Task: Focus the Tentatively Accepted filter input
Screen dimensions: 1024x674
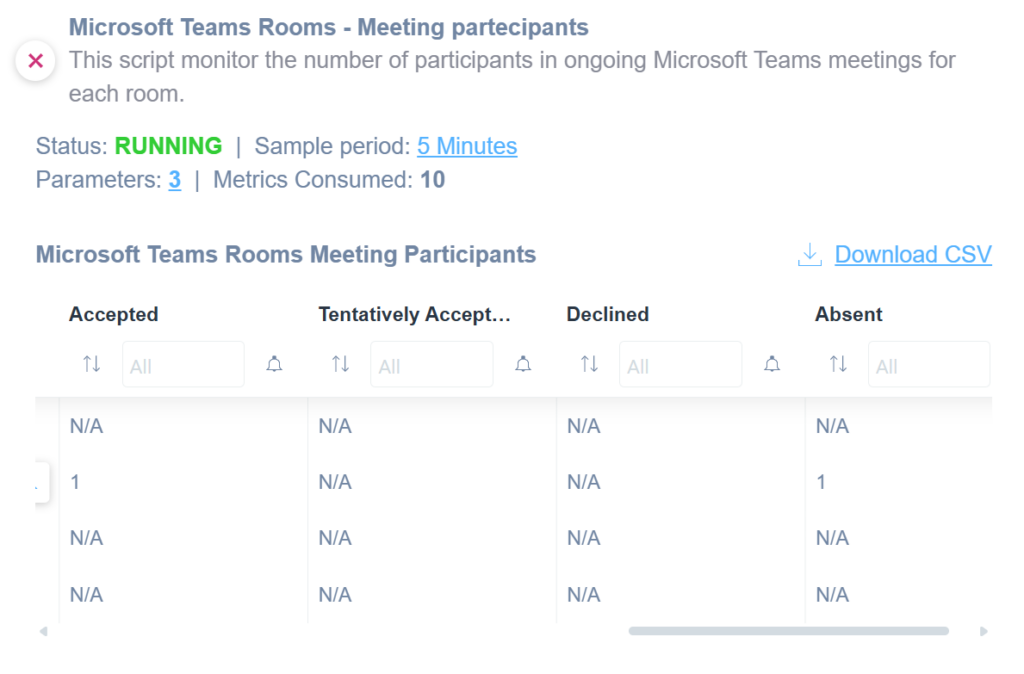Action: click(x=431, y=365)
